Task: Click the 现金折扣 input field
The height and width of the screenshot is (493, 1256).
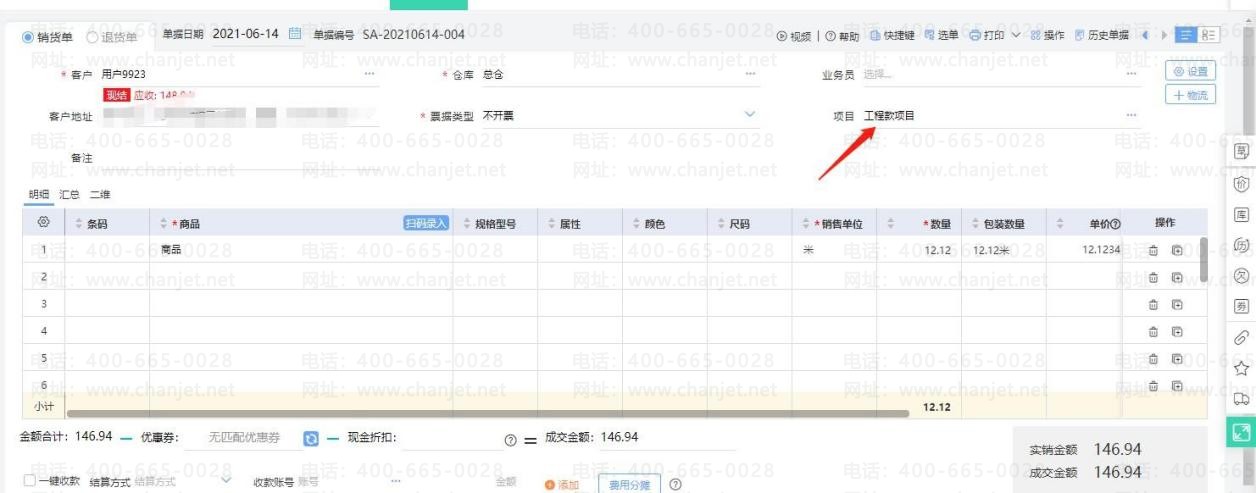Action: click(450, 438)
